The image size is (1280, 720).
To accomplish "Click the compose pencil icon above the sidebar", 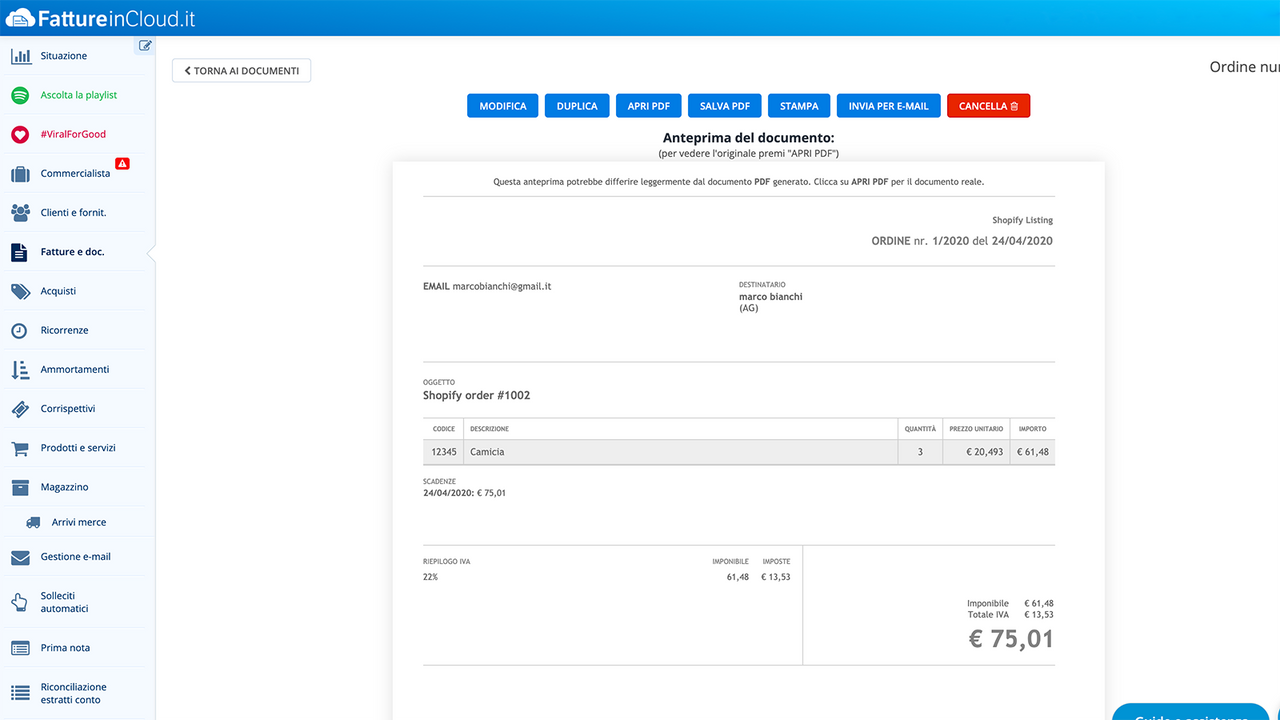I will click(x=145, y=45).
